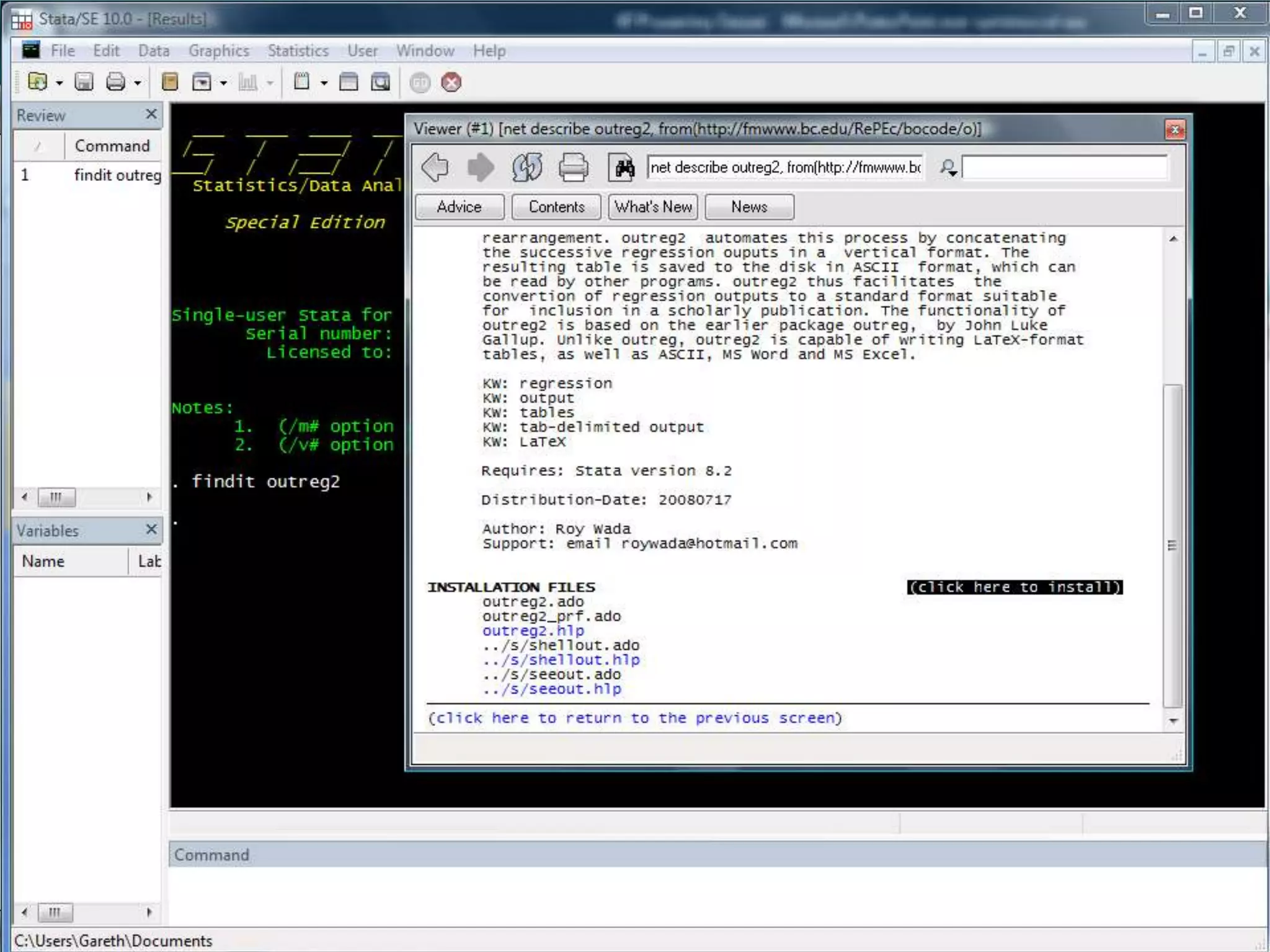Image resolution: width=1270 pixels, height=952 pixels.
Task: Open the Graphics menu
Action: tap(219, 51)
